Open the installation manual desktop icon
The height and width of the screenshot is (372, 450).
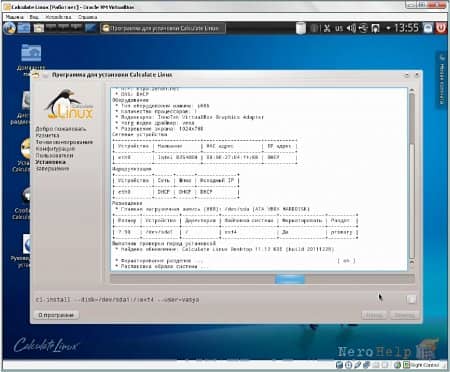coord(27,243)
